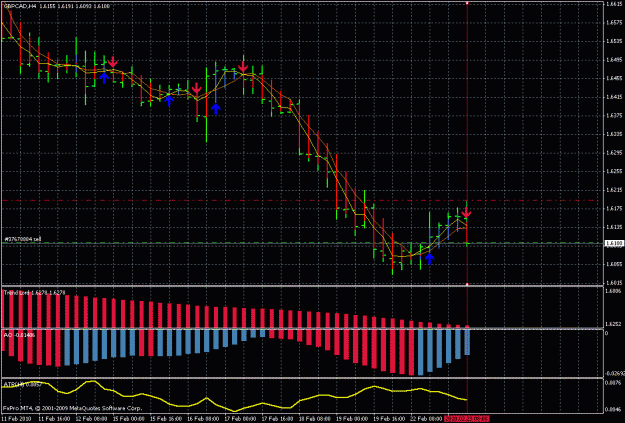Click the 1.6495 price scale label

(x=615, y=60)
